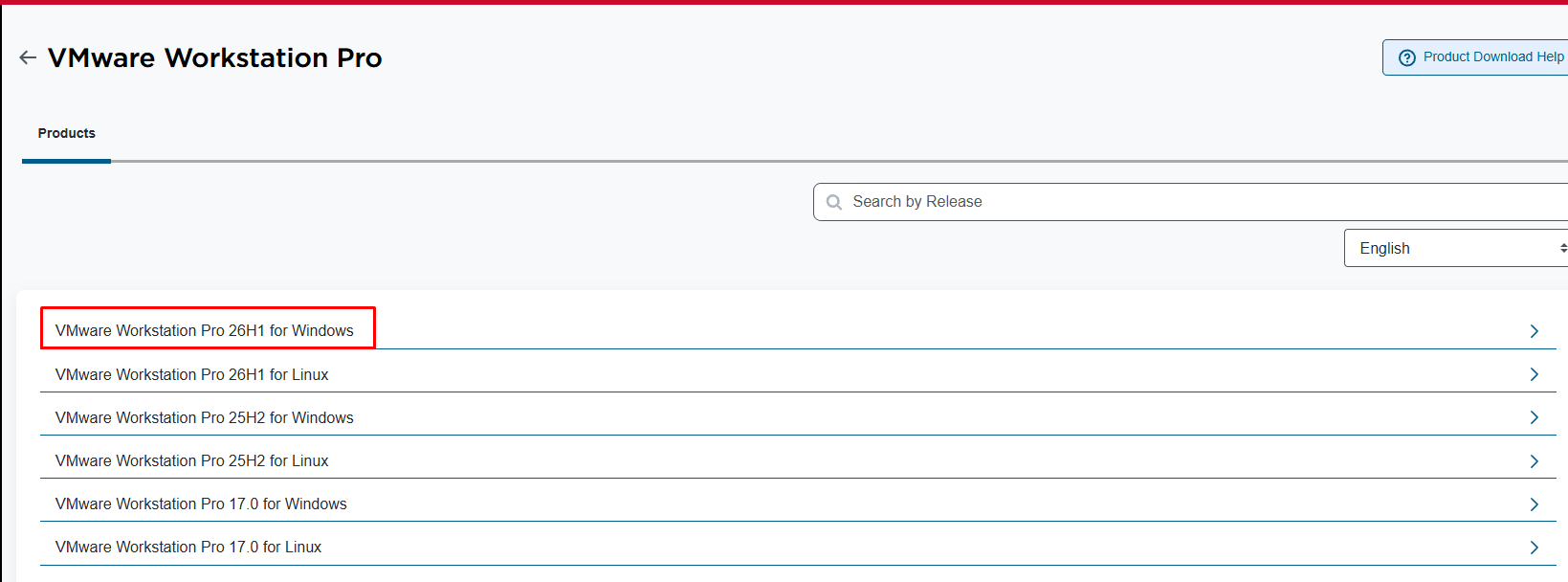Expand VMware Workstation Pro 26H1 for Windows chevron
1568x582 pixels.
coord(1535,331)
